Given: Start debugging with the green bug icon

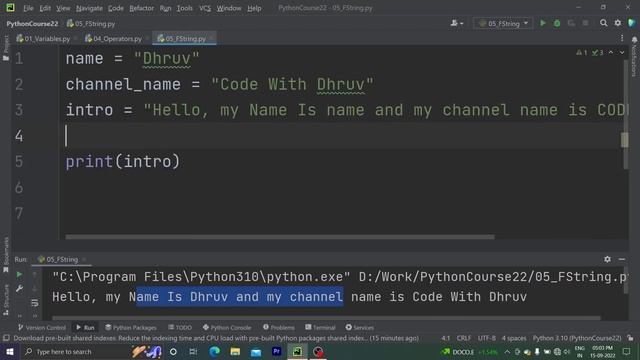Looking at the screenshot, I should pyautogui.click(x=557, y=23).
